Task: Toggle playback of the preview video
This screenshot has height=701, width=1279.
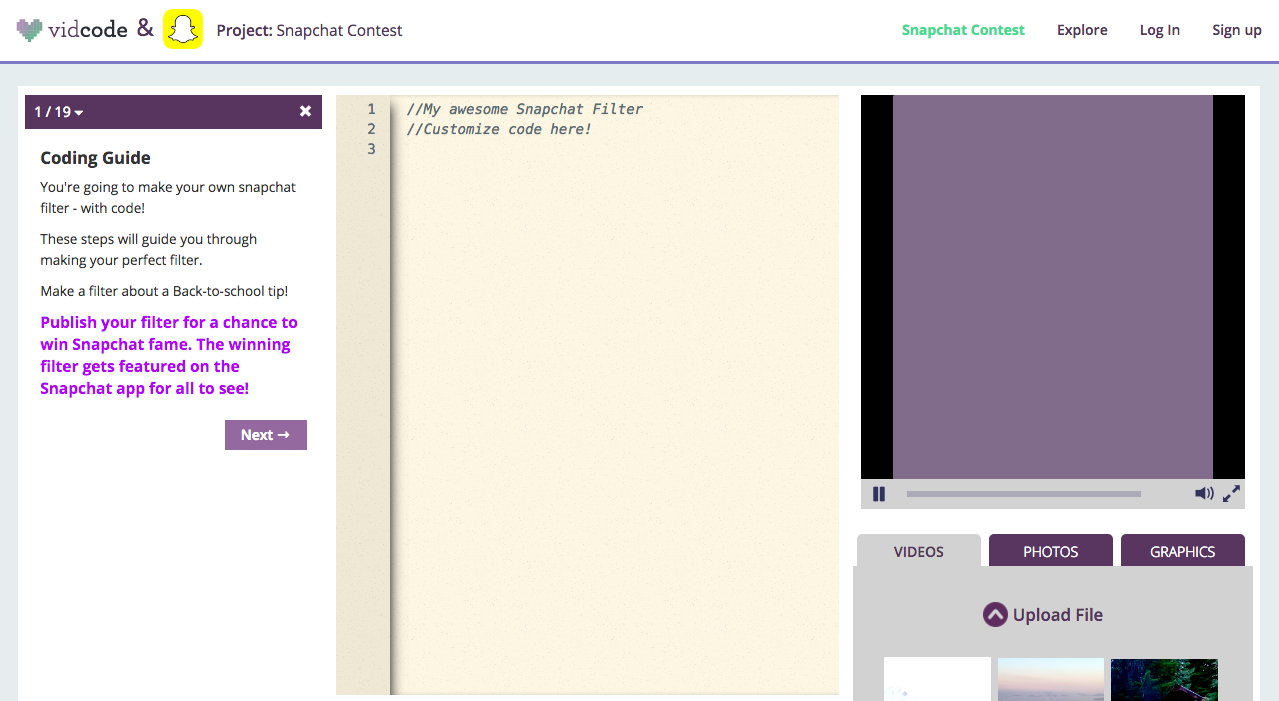Action: (879, 493)
